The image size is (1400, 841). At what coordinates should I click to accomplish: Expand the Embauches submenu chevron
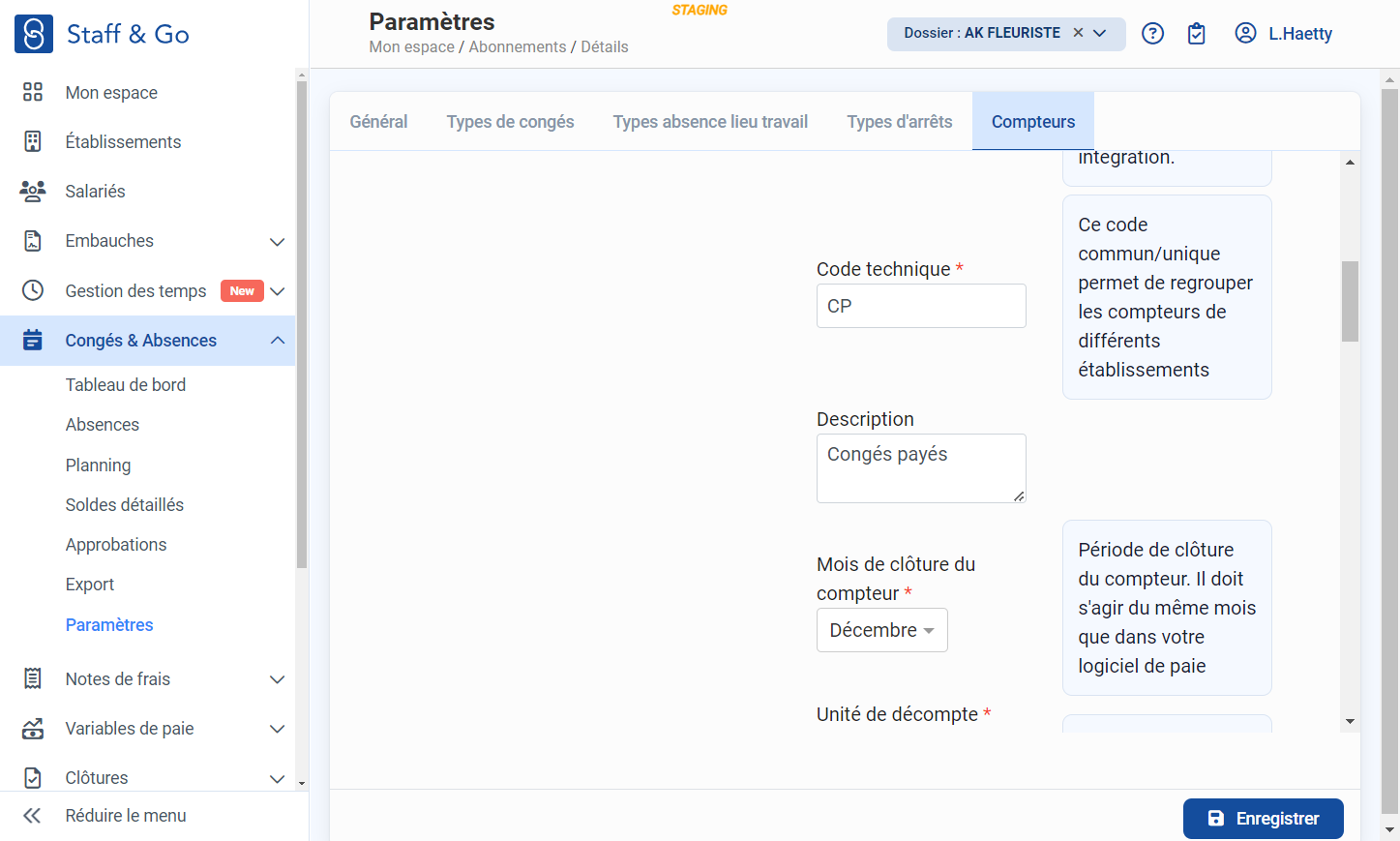click(277, 242)
